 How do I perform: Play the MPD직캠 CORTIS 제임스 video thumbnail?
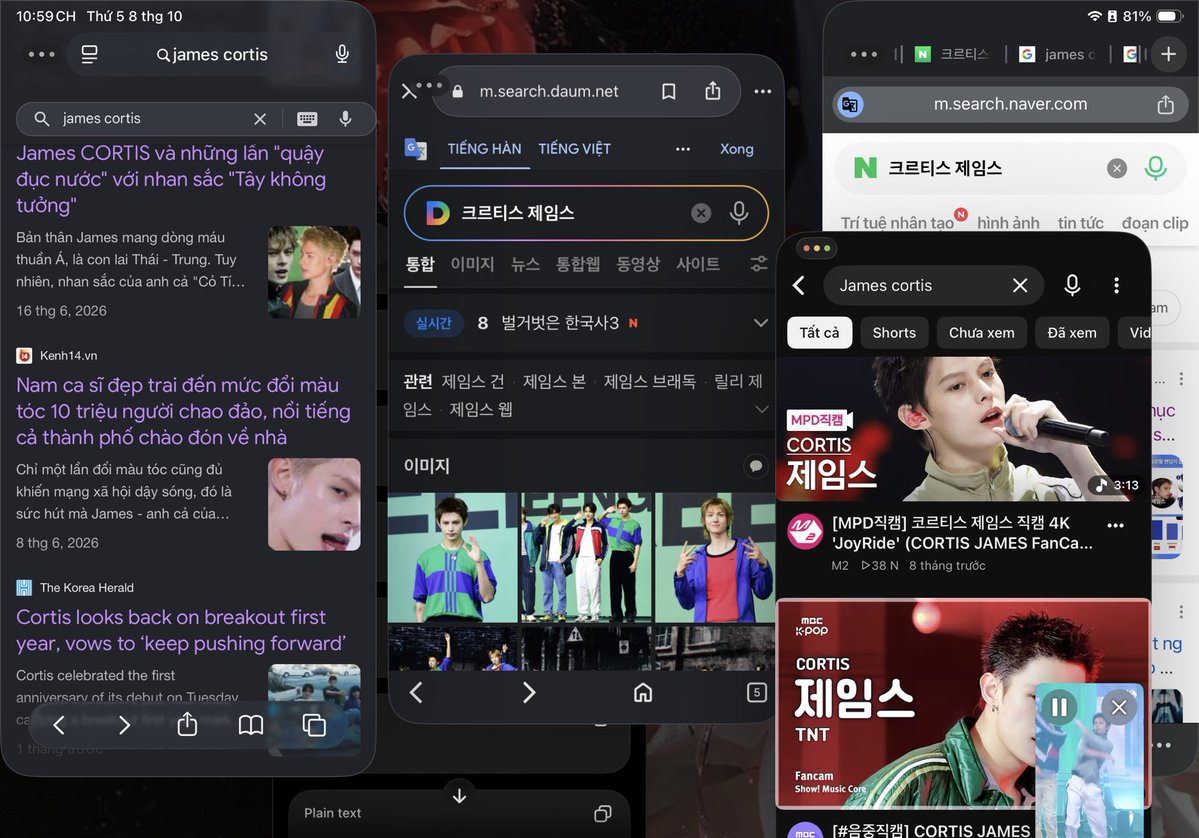point(963,429)
